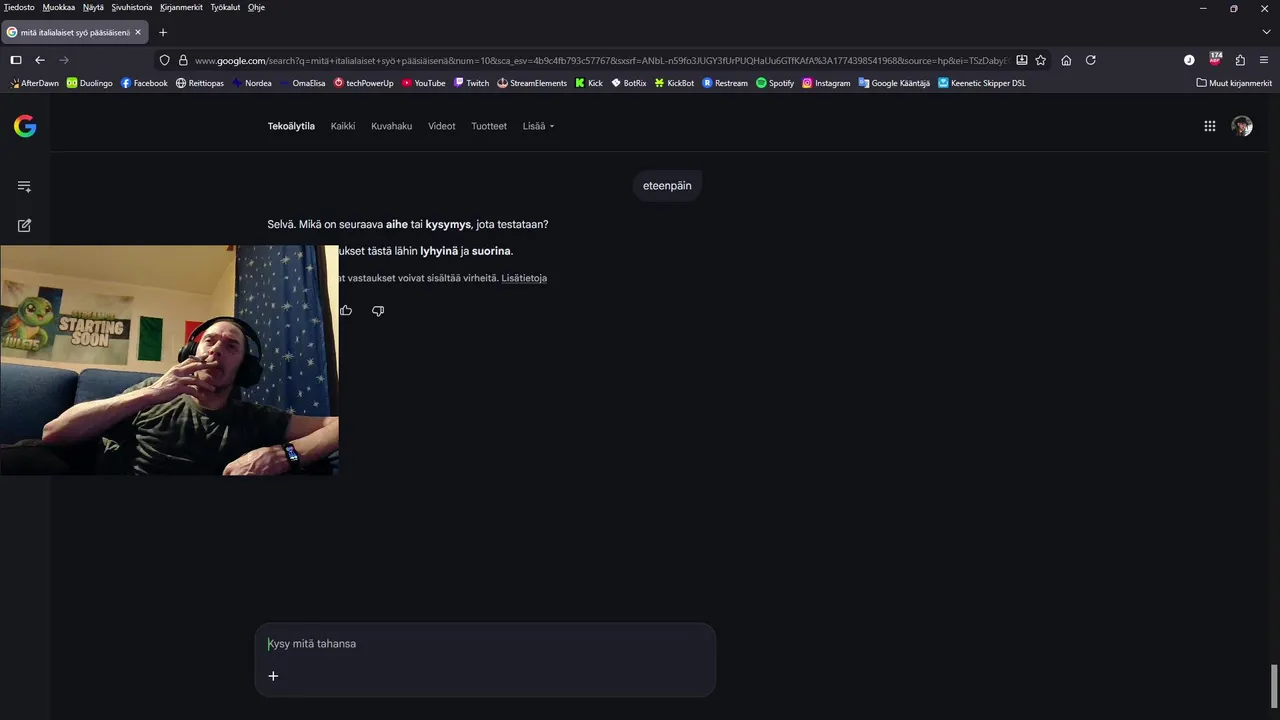Open the Facebook bookmark
This screenshot has width=1280, height=720.
pos(144,83)
